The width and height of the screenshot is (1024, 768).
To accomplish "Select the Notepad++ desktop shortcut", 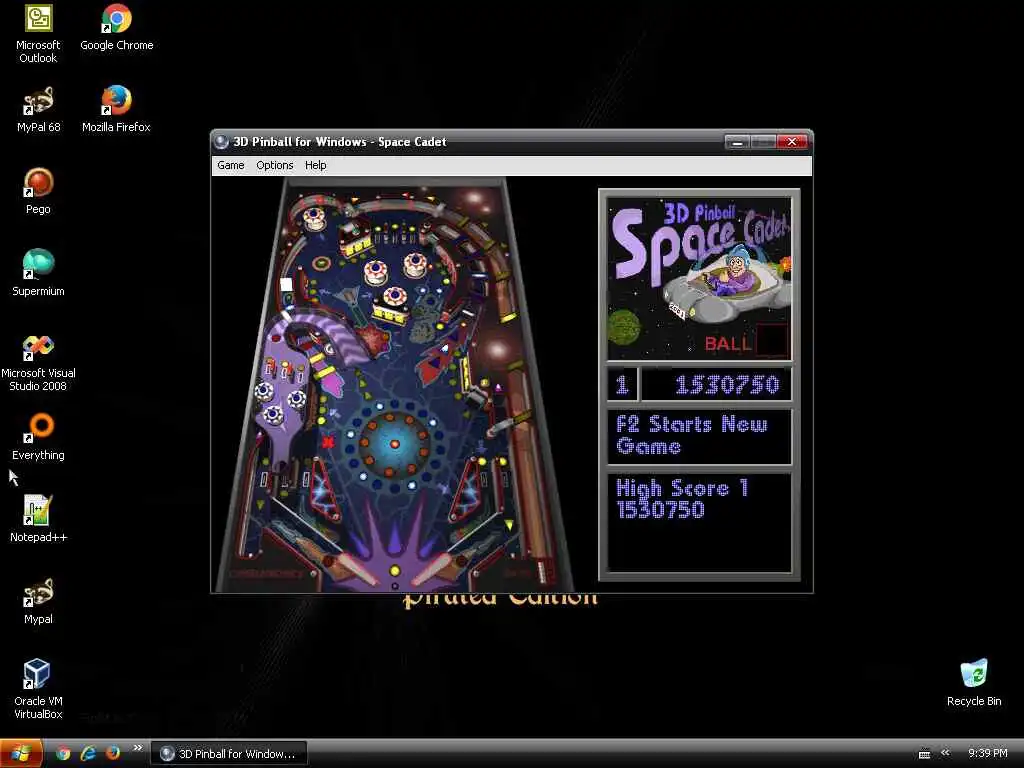I will click(38, 519).
